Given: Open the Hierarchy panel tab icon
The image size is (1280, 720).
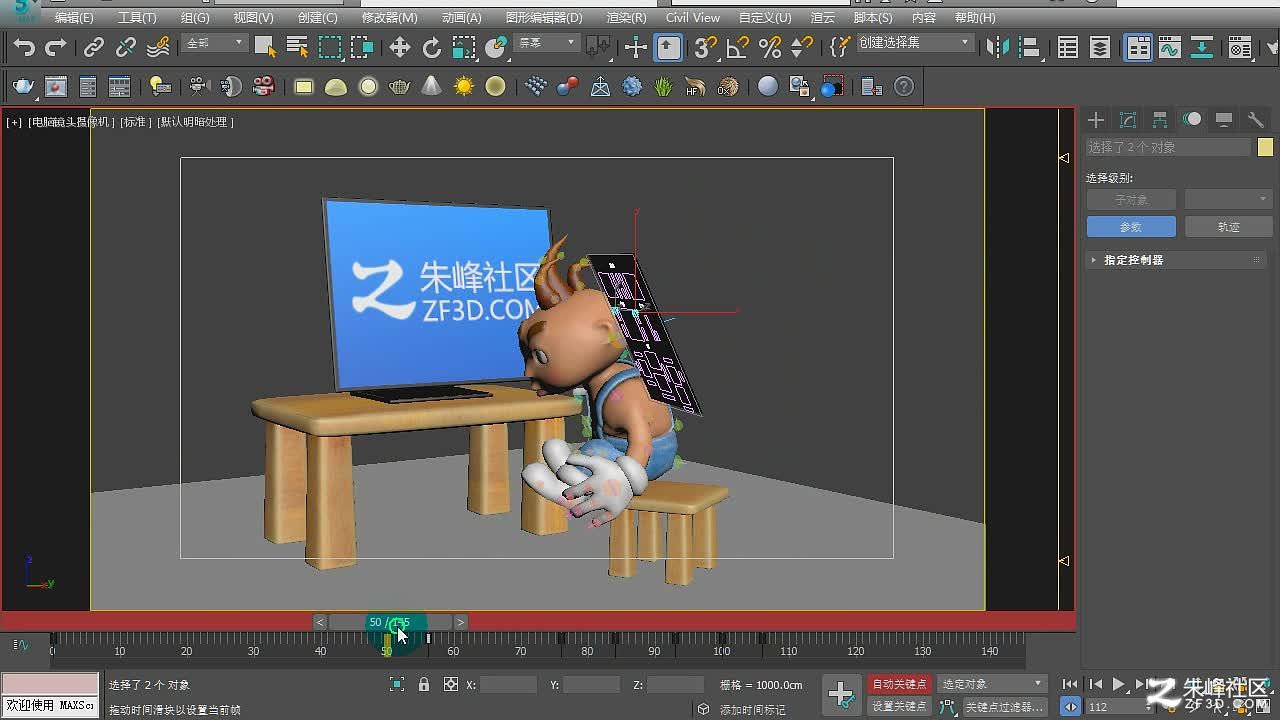Looking at the screenshot, I should coord(1160,120).
